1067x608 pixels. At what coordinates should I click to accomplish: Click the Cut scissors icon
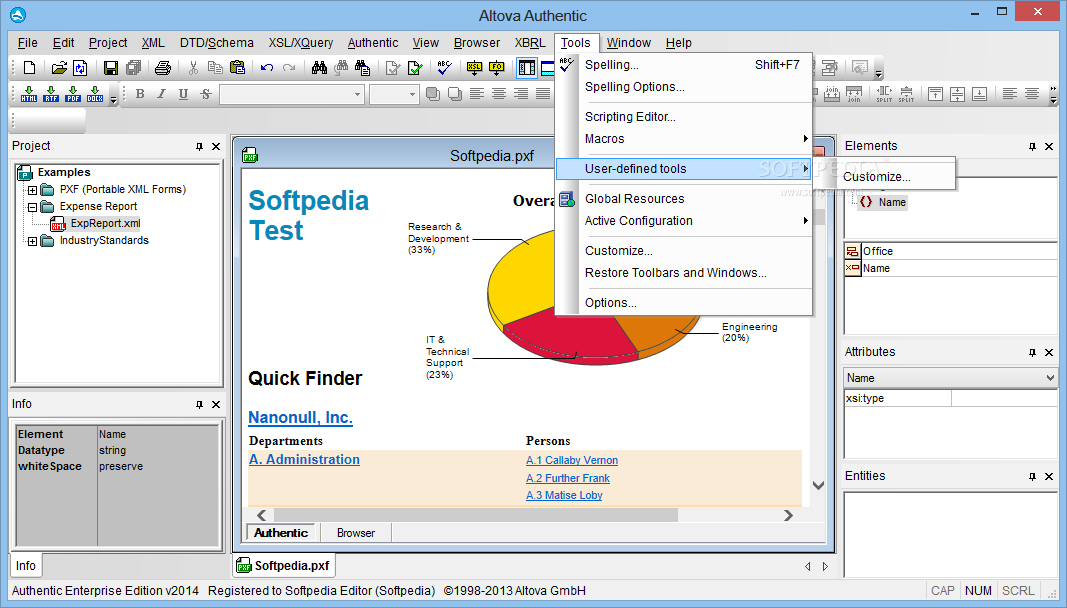[193, 67]
